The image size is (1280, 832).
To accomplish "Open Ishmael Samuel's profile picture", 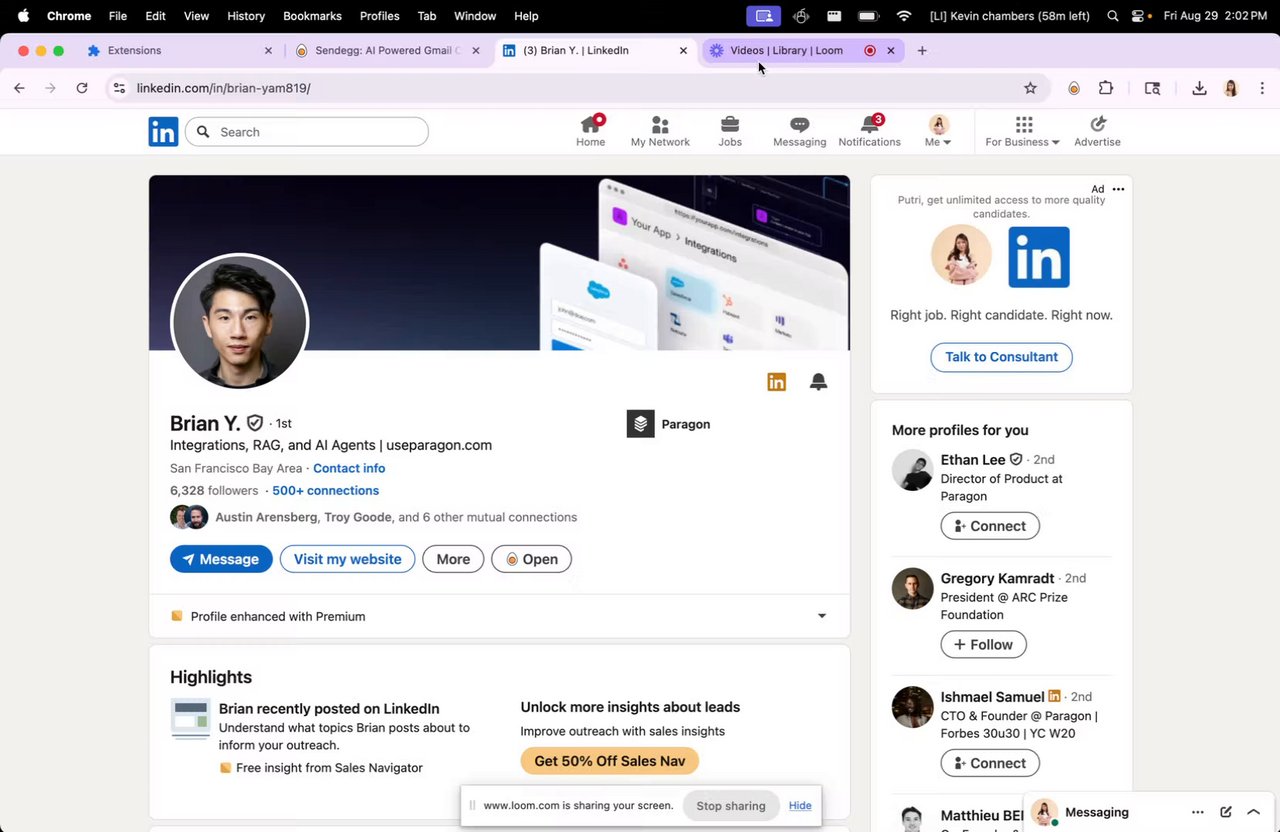I will coord(912,707).
